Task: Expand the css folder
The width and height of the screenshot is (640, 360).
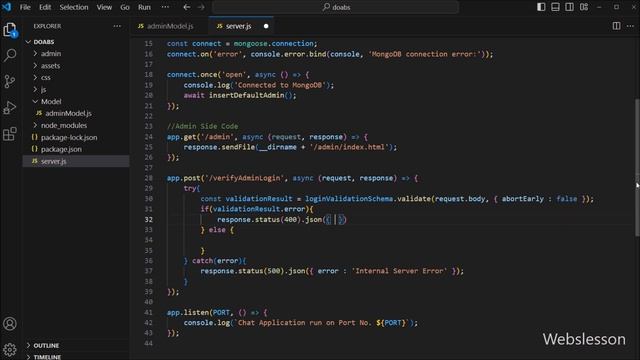Action: click(x=76, y=77)
